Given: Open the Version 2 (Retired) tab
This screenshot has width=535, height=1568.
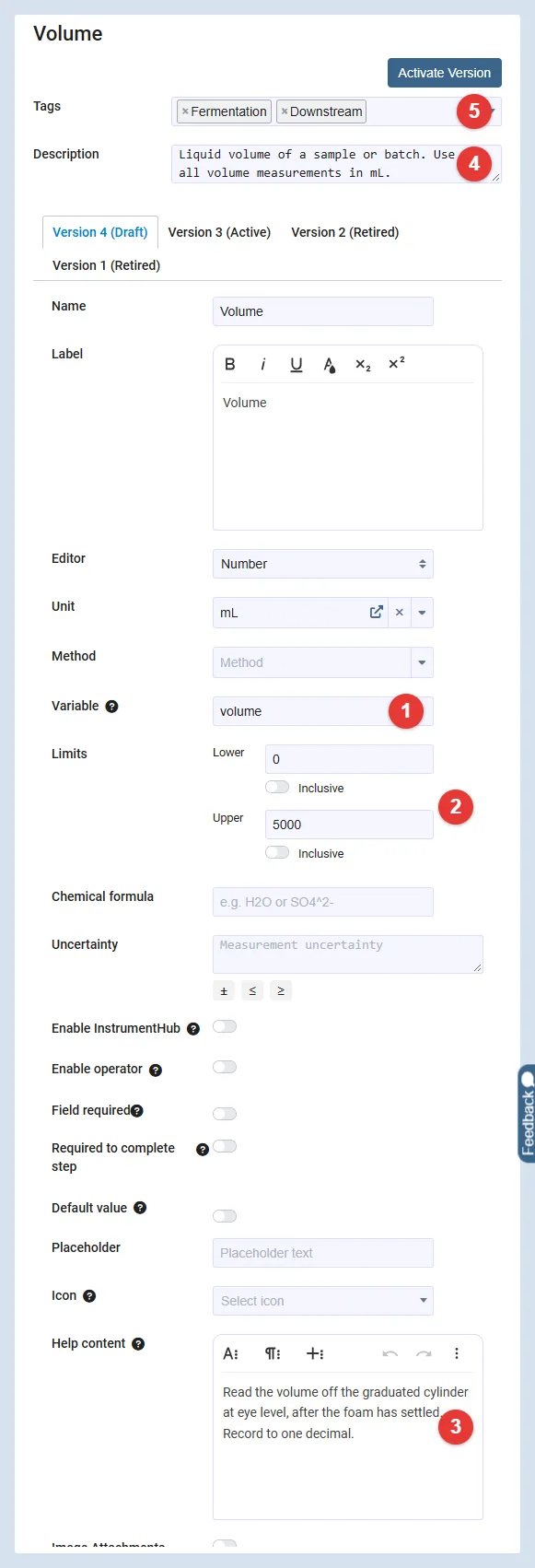Looking at the screenshot, I should [x=345, y=232].
